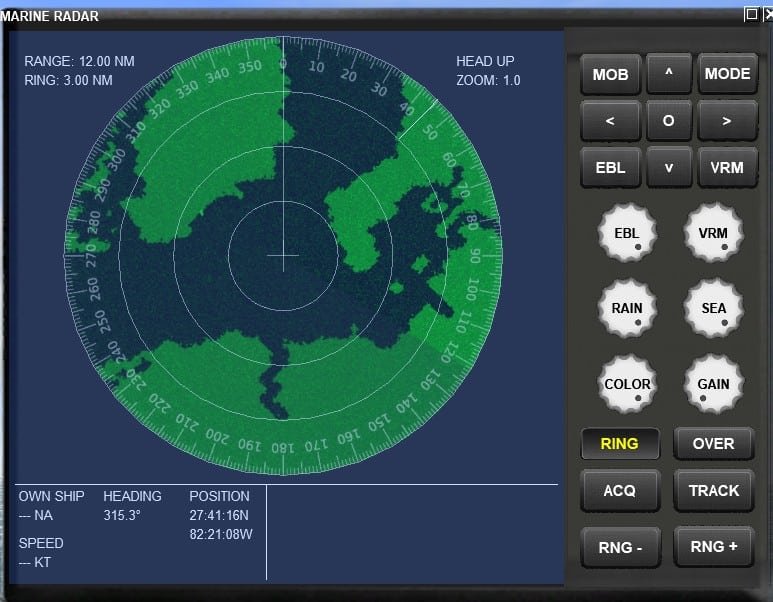773x602 pixels.
Task: Click the EBL rotary knob
Action: click(627, 234)
